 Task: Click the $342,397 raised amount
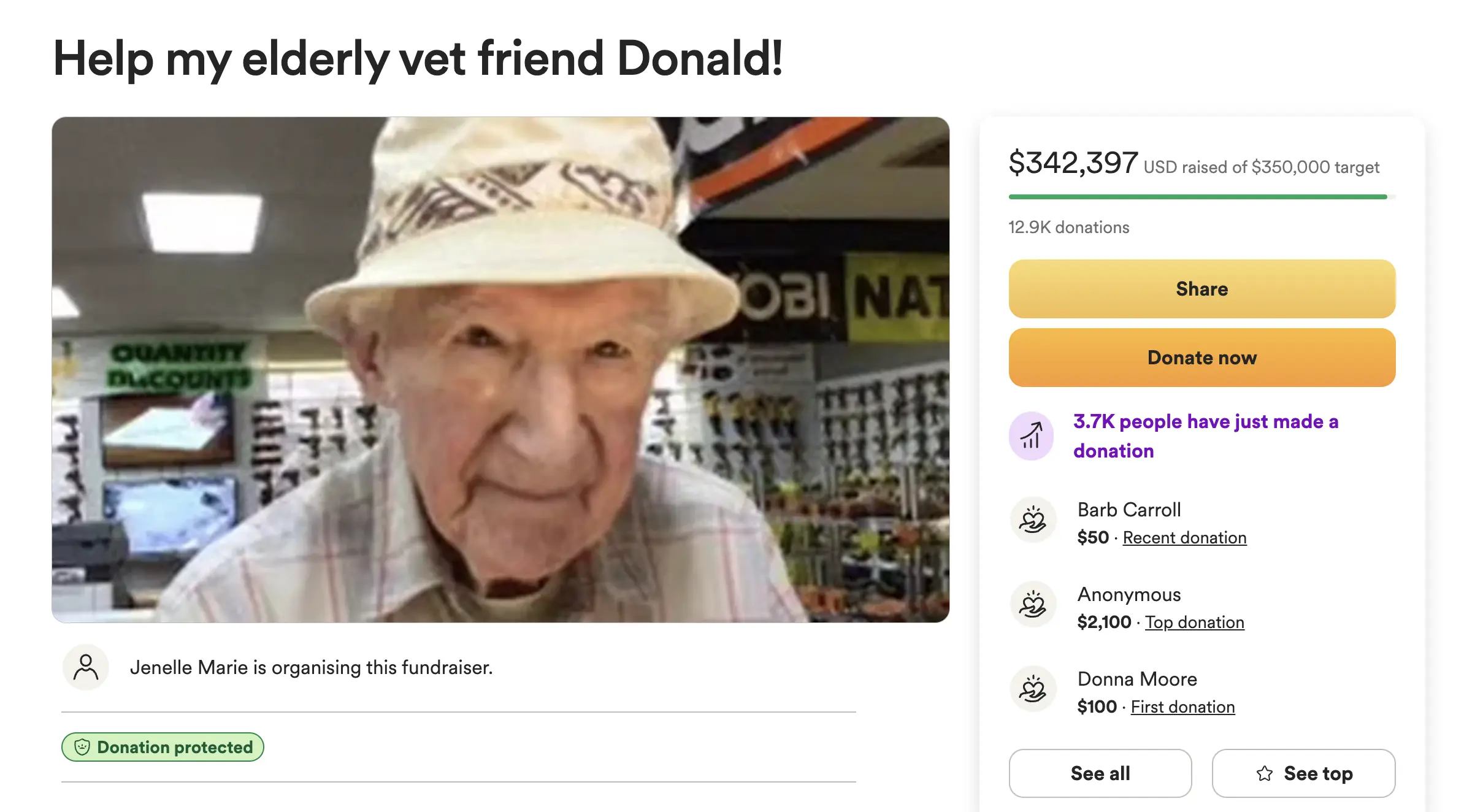[x=1073, y=163]
